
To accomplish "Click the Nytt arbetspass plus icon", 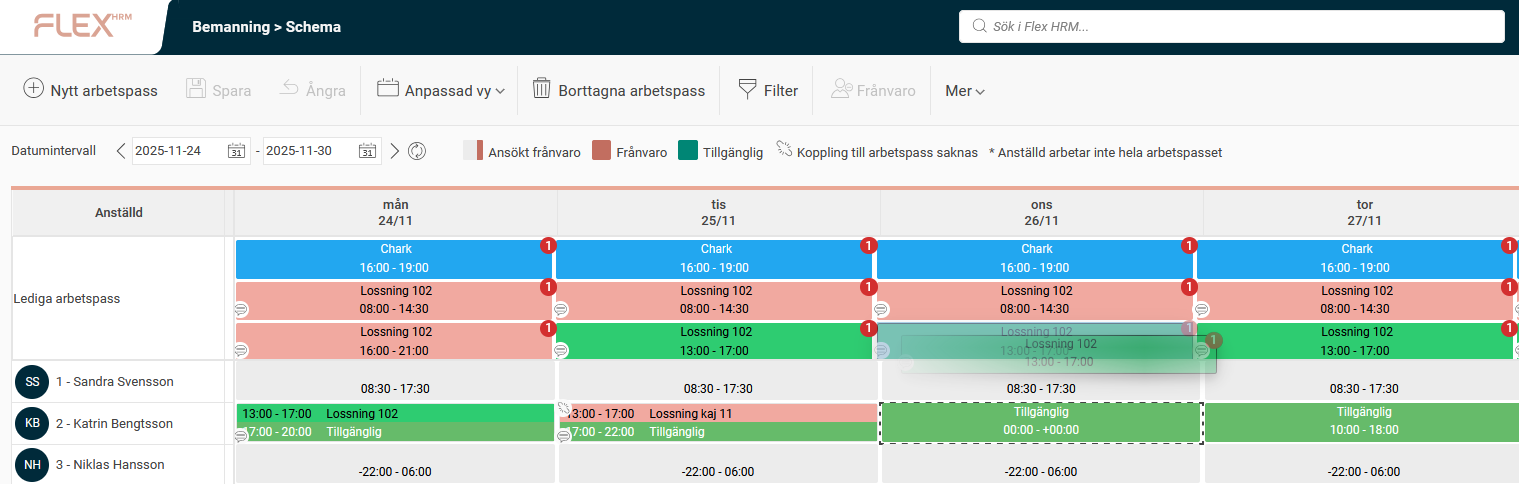I will 34,89.
